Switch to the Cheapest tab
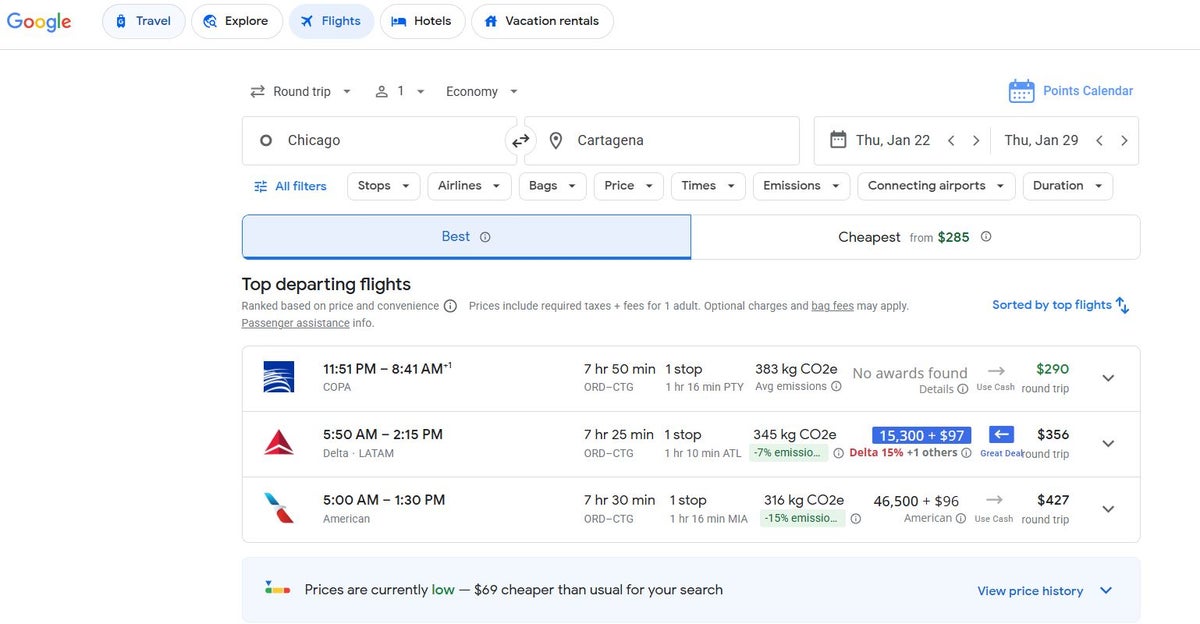1200x624 pixels. tap(914, 237)
